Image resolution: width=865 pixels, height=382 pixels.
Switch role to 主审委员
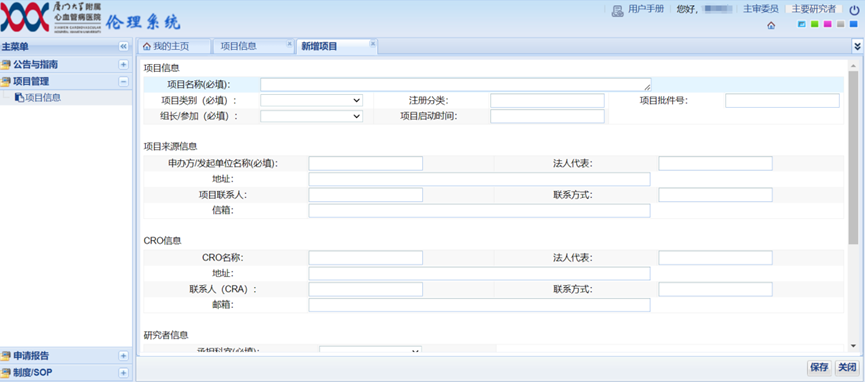pos(761,9)
